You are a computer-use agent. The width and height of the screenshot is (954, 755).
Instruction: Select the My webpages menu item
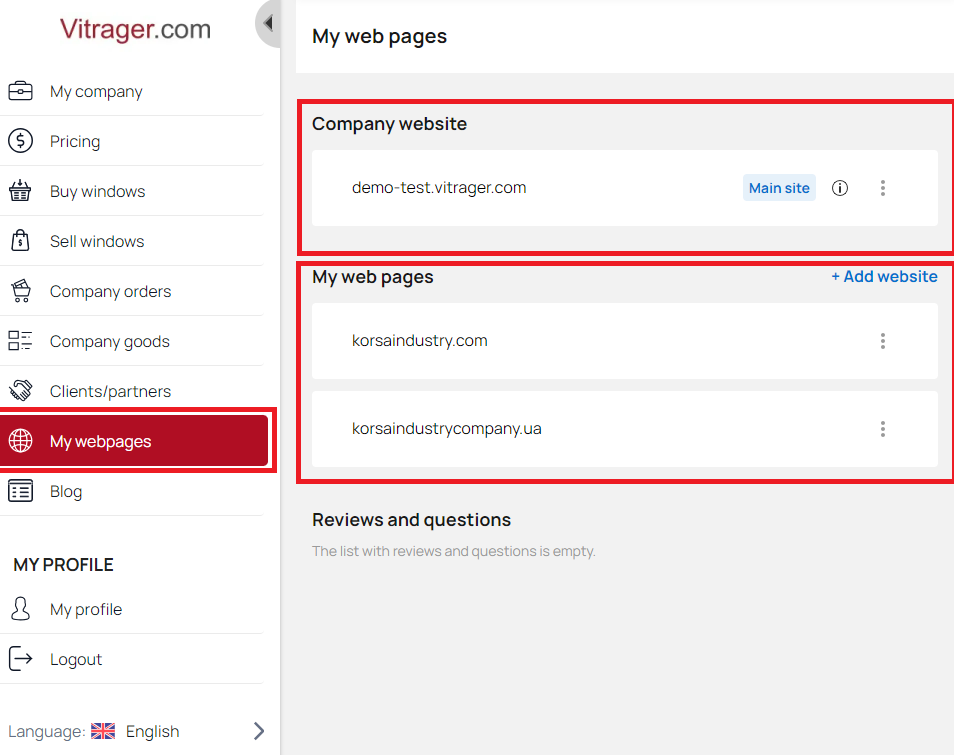(x=134, y=441)
